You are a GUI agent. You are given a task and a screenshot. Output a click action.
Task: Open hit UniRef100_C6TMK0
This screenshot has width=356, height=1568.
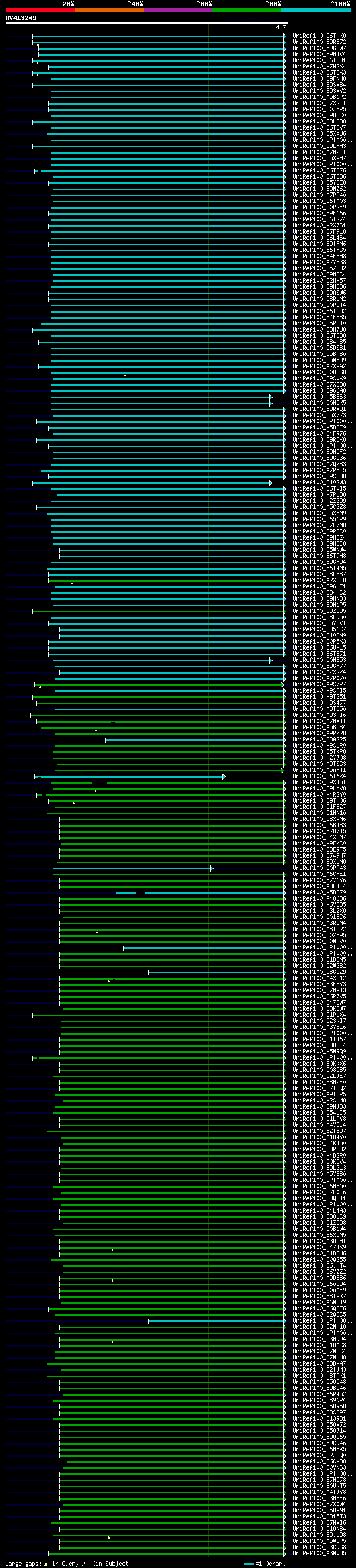(x=319, y=36)
